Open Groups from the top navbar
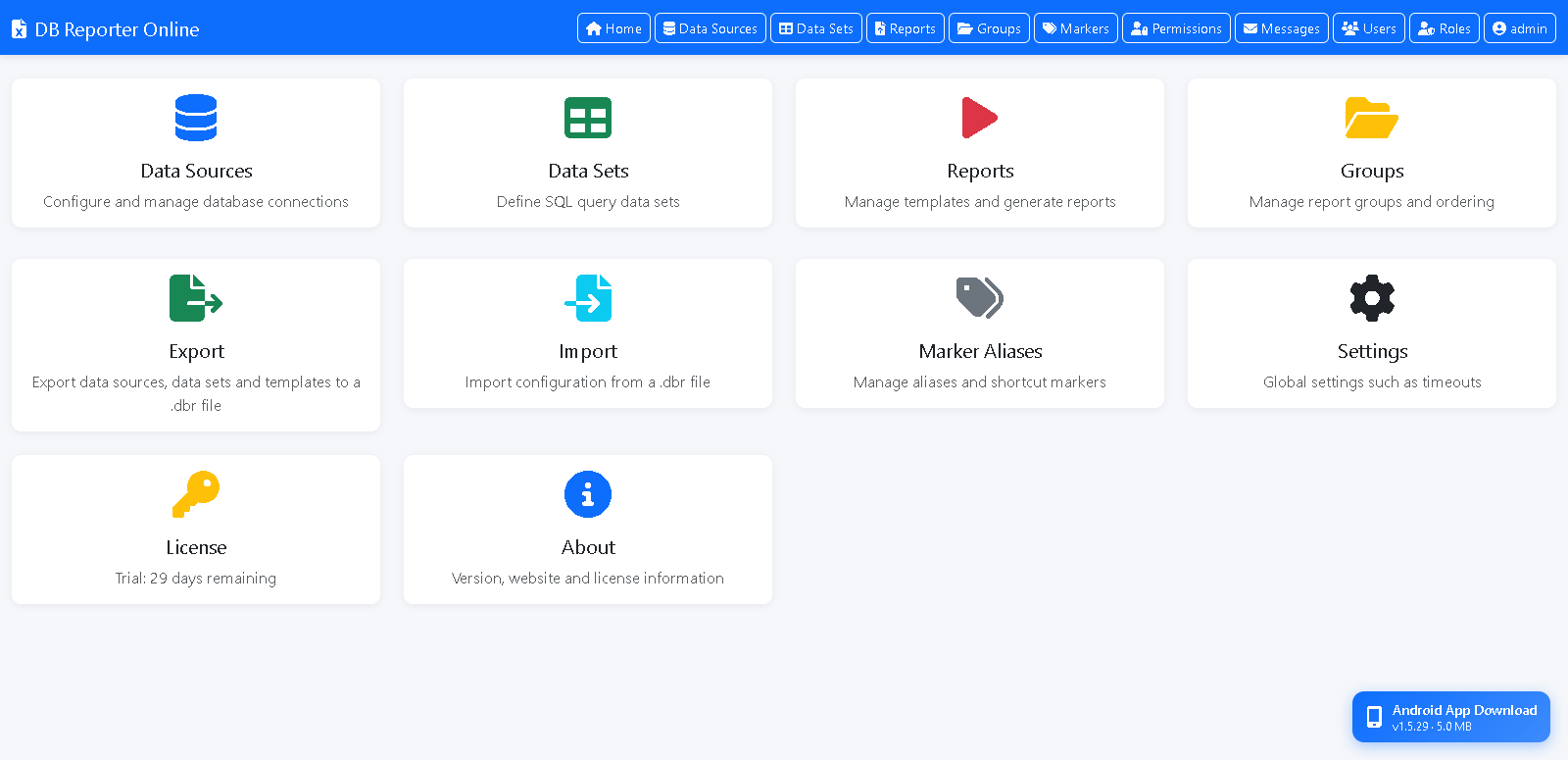 click(989, 28)
